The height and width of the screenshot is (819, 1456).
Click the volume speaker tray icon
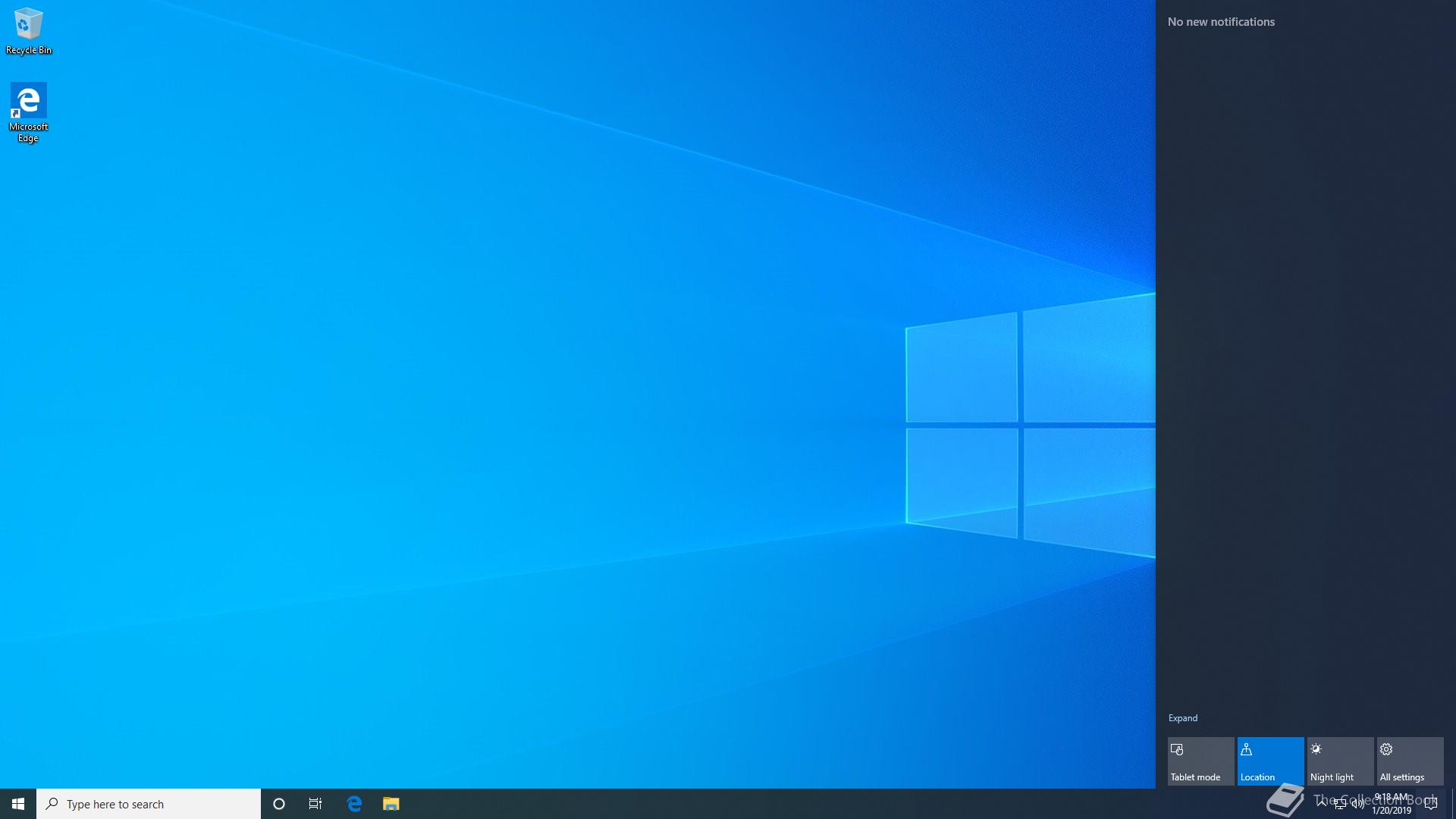(1357, 804)
